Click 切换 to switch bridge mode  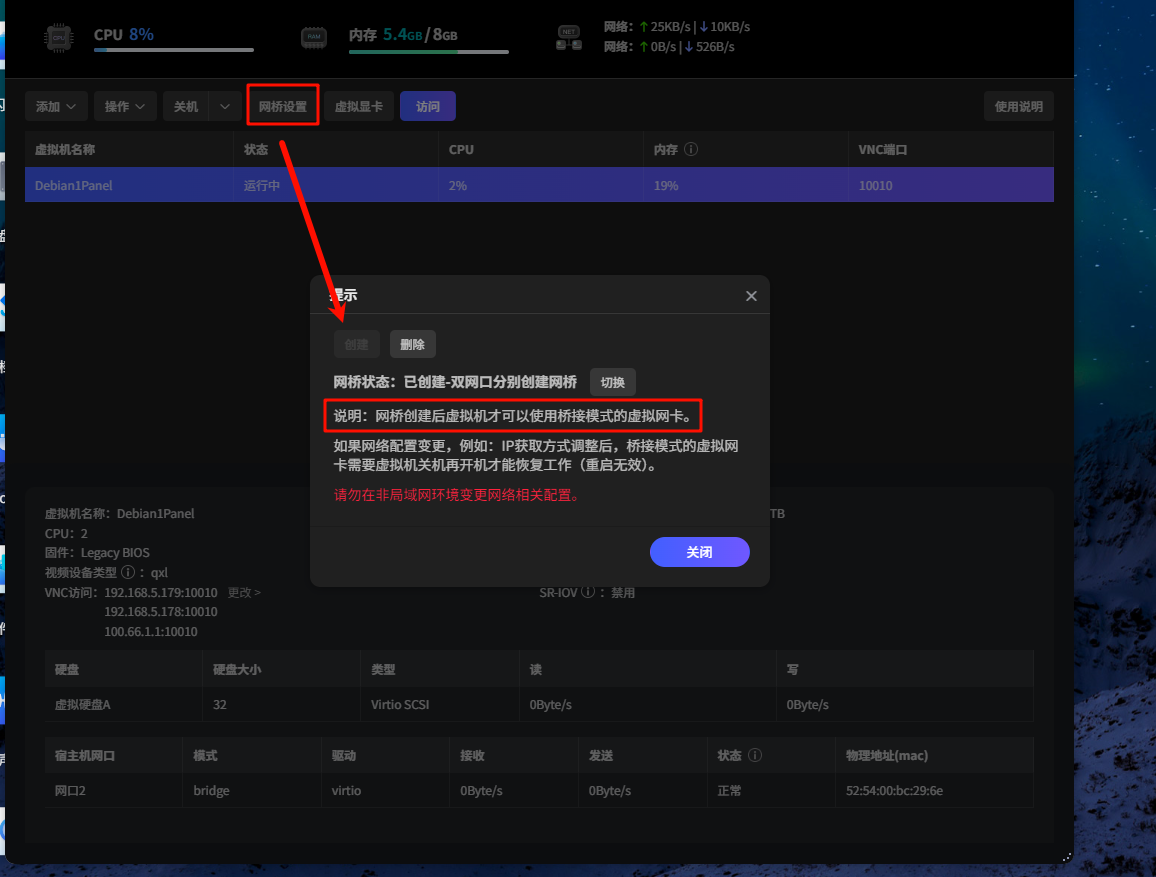612,382
